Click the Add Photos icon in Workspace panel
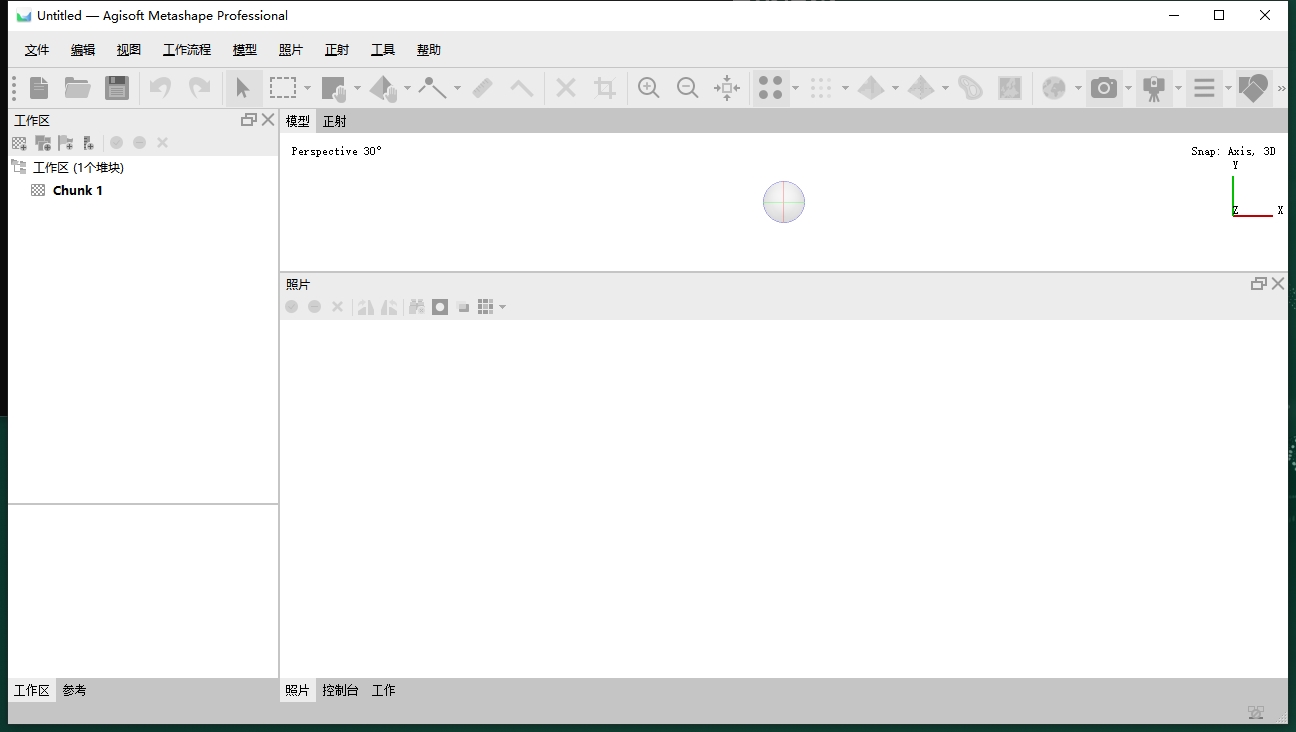The width and height of the screenshot is (1296, 732). pos(43,142)
